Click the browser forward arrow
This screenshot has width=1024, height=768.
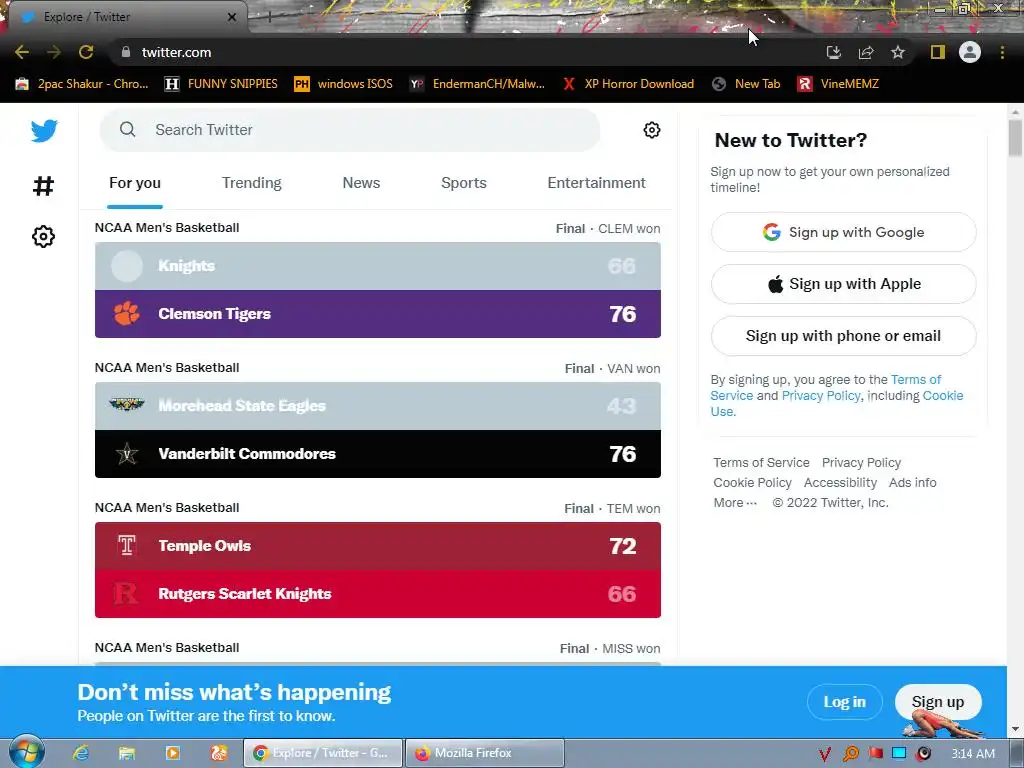(54, 52)
